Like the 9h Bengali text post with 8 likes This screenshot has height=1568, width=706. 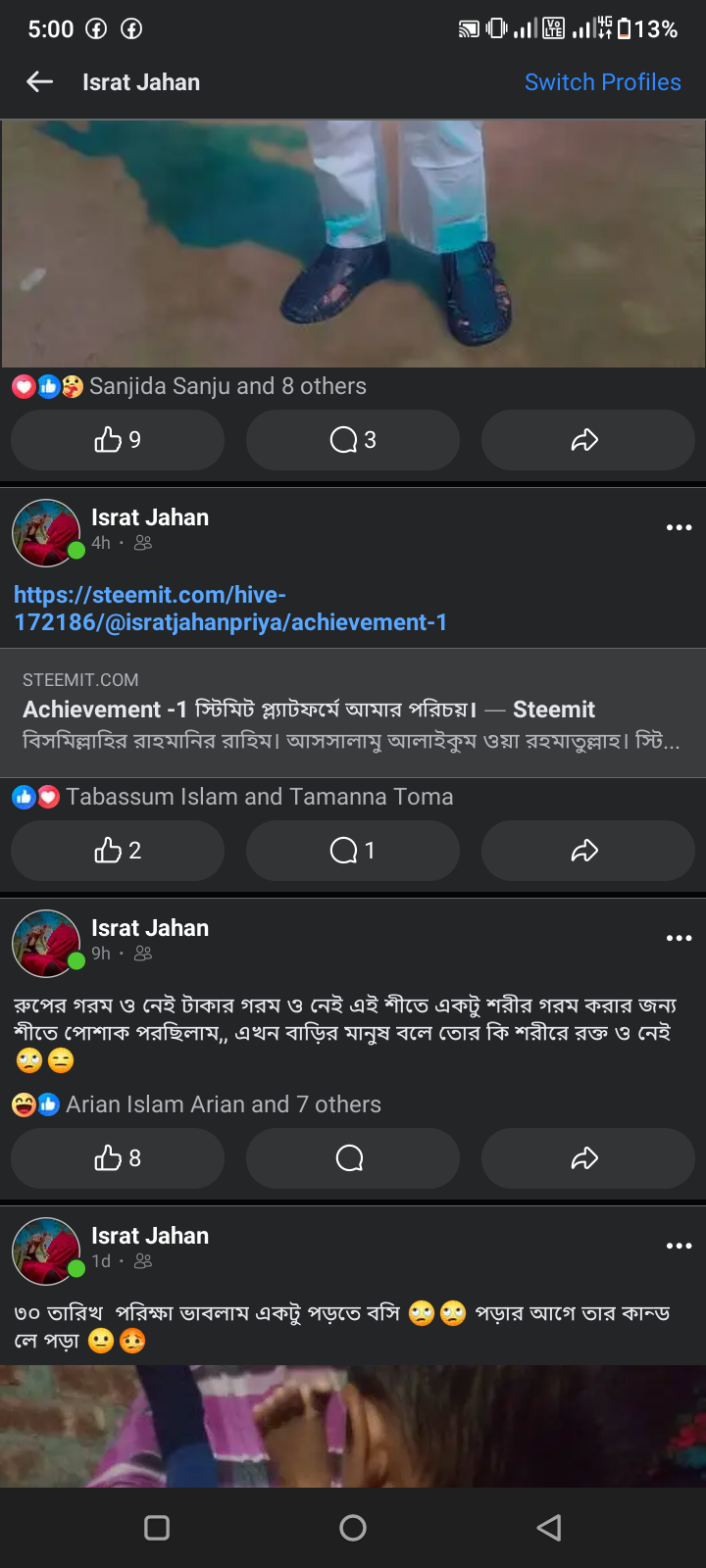[x=118, y=1158]
